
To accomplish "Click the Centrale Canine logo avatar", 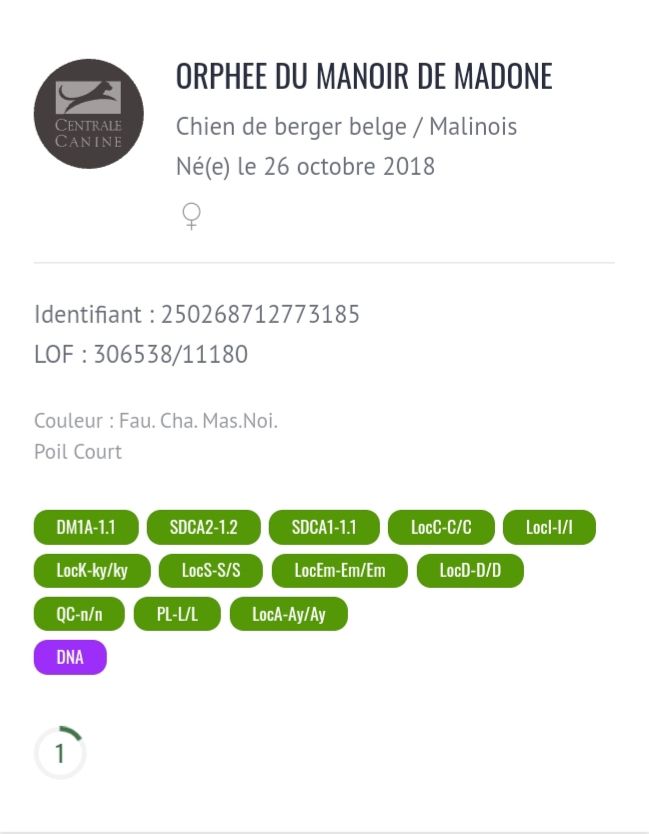I will (x=89, y=114).
